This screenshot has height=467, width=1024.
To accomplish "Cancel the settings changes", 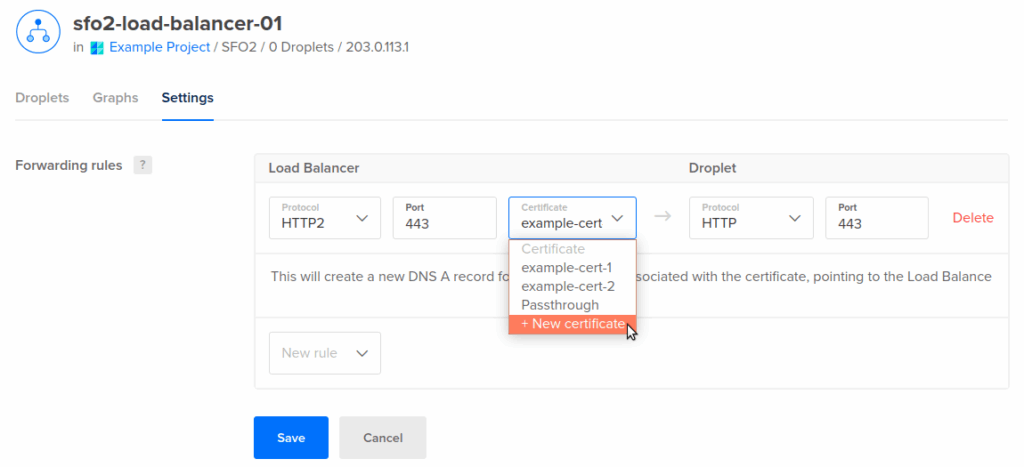I will 383,438.
